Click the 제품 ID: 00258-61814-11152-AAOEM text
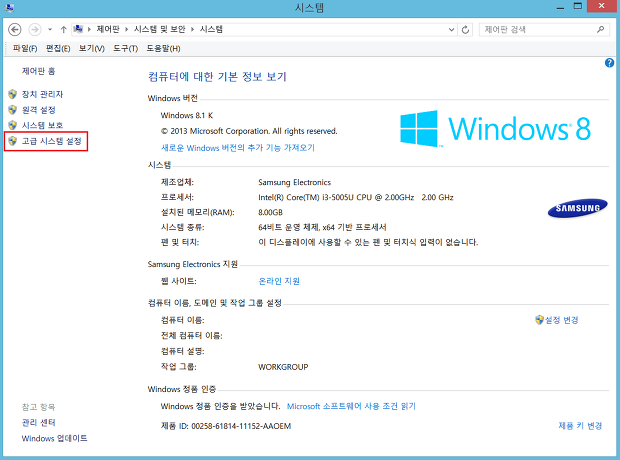 (x=226, y=426)
